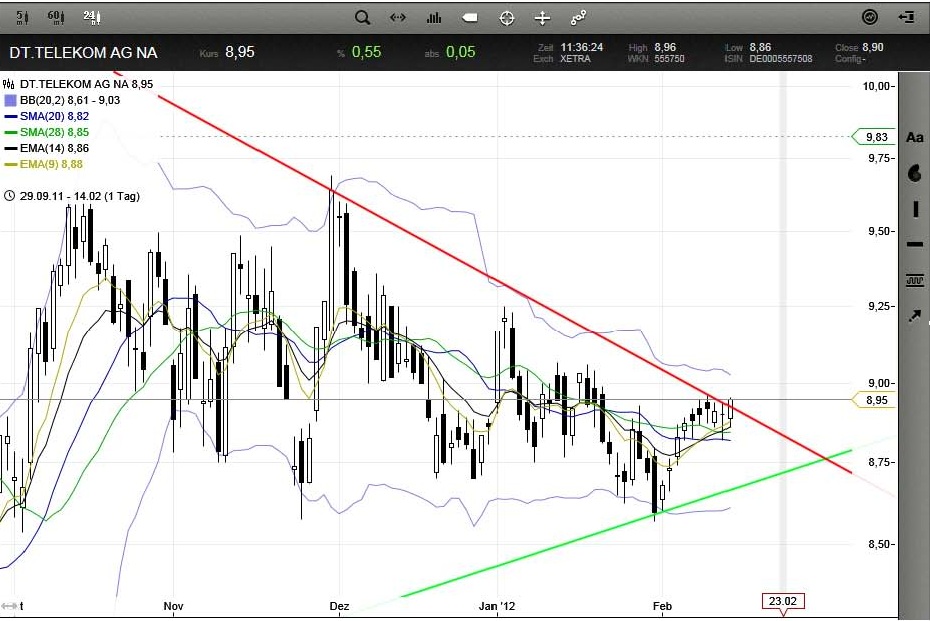Select the Aa text annotation tool
The height and width of the screenshot is (621, 930).
[915, 138]
